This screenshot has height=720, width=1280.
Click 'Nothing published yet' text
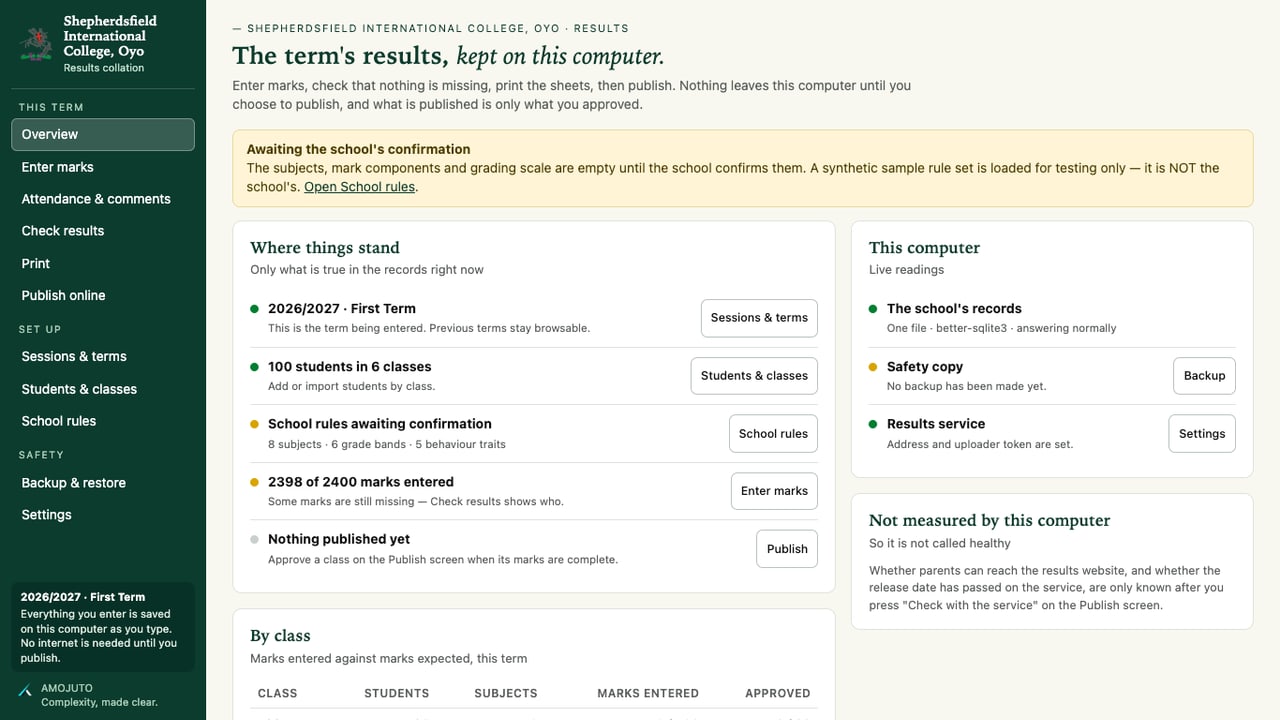[x=339, y=539]
